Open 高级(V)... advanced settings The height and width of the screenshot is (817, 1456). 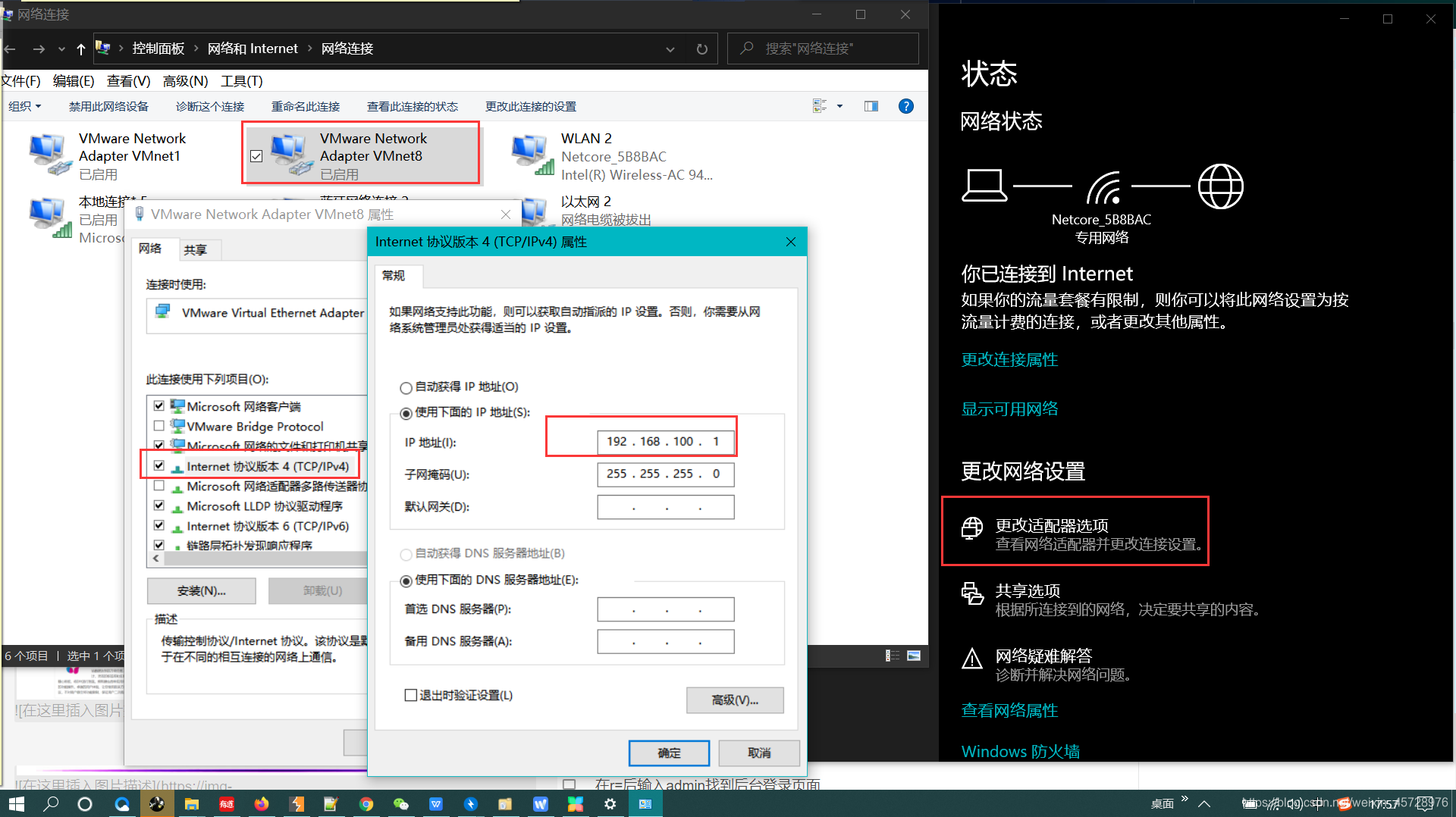pyautogui.click(x=735, y=700)
